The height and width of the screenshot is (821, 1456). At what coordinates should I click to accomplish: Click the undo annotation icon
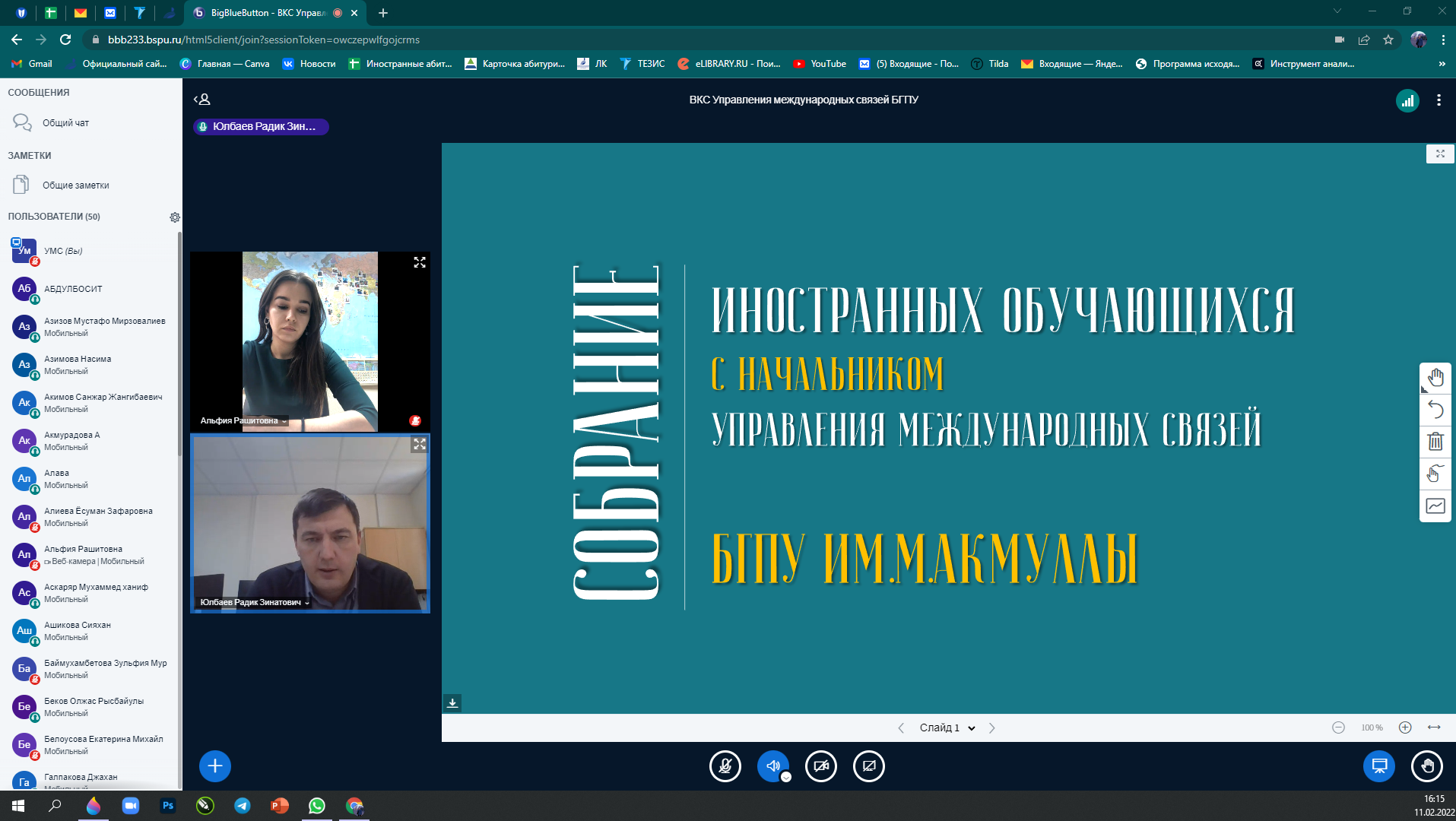pos(1435,410)
